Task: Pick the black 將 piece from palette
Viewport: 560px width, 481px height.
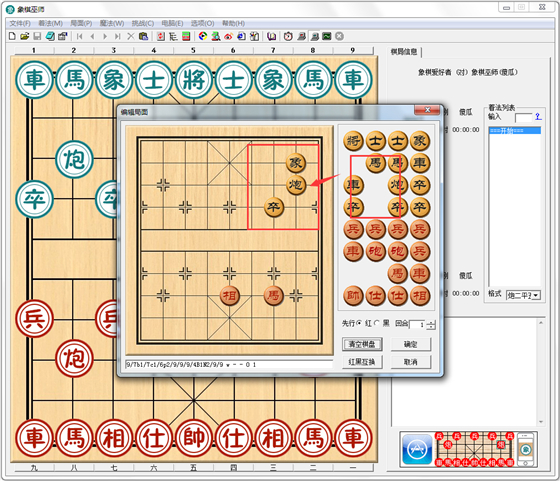Action: (x=353, y=141)
